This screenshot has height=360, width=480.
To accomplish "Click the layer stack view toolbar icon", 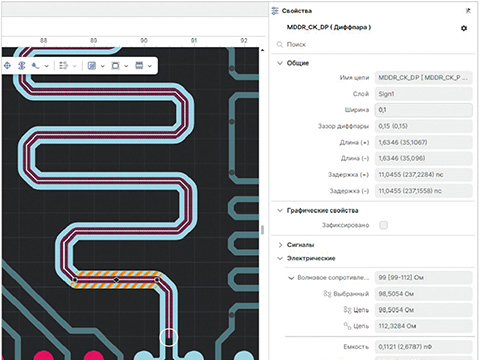I will pyautogui.click(x=139, y=66).
